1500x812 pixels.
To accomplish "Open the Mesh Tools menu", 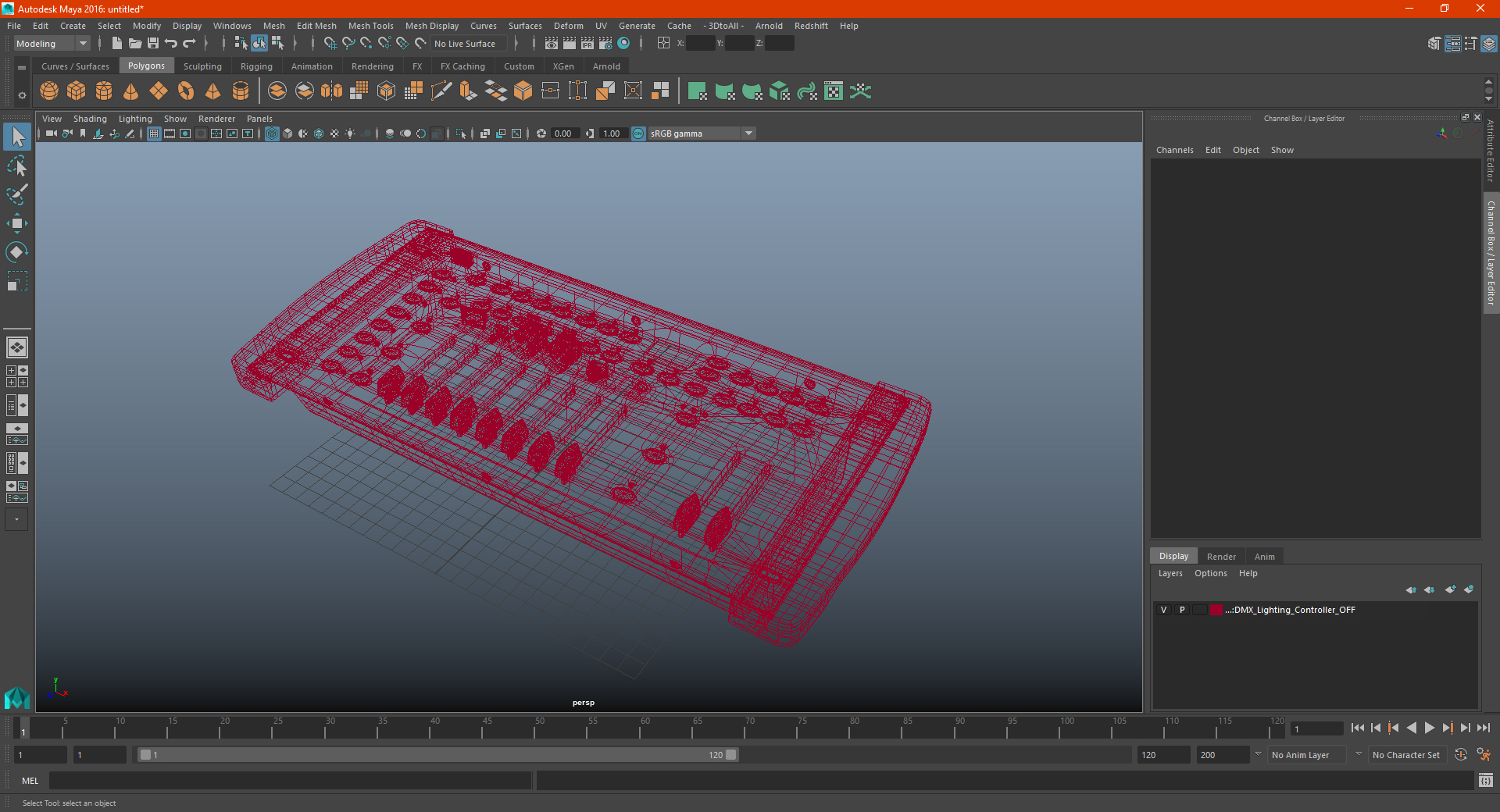I will (x=370, y=26).
